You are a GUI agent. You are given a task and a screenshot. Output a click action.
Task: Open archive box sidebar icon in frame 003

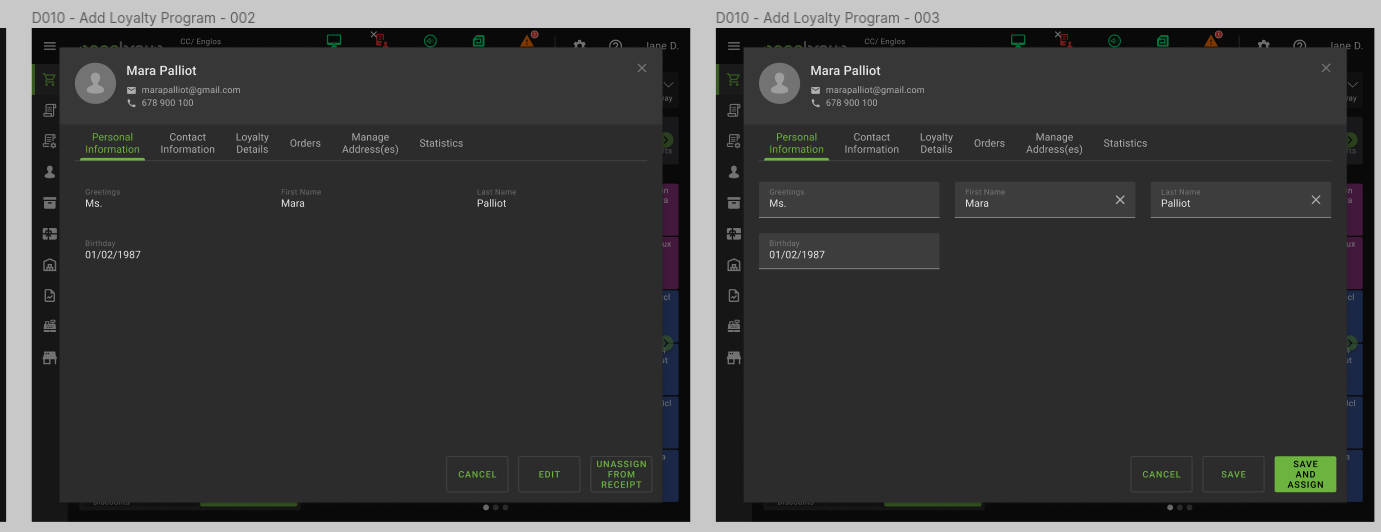click(733, 203)
